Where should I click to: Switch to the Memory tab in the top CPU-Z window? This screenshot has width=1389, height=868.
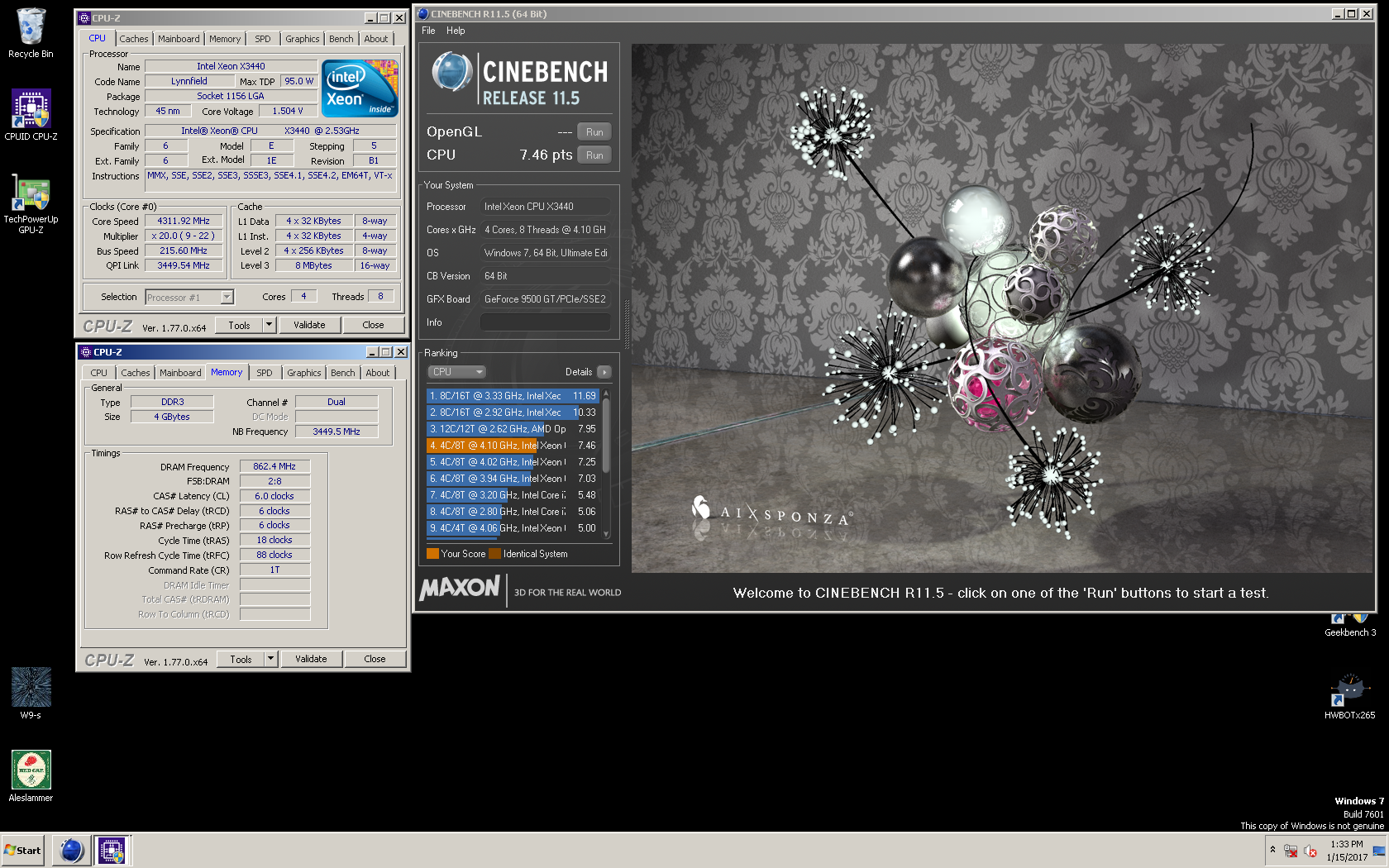tap(225, 39)
